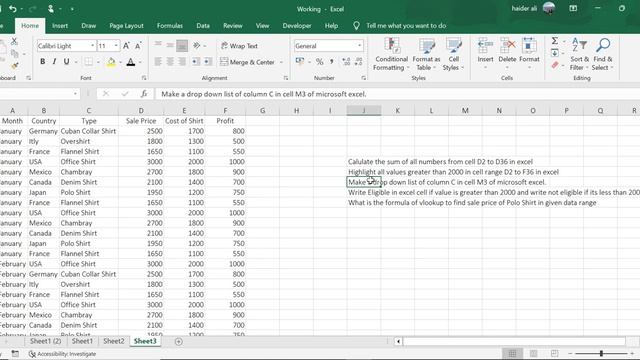Open Format as Table gallery

tap(426, 54)
